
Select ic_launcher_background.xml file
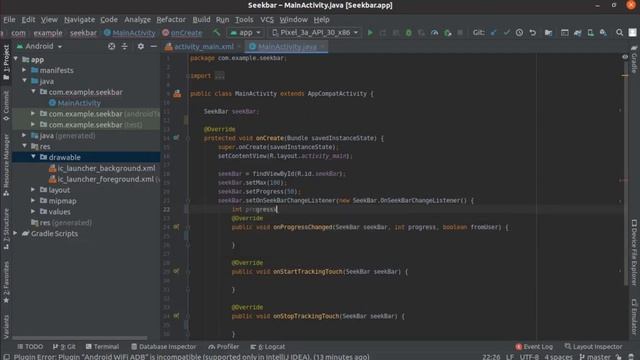point(107,168)
